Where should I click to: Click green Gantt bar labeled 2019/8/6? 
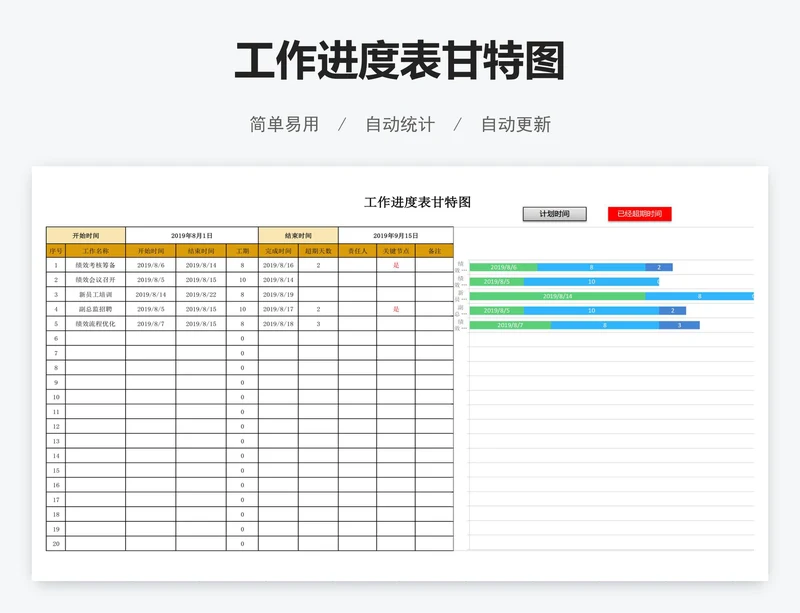click(x=504, y=267)
